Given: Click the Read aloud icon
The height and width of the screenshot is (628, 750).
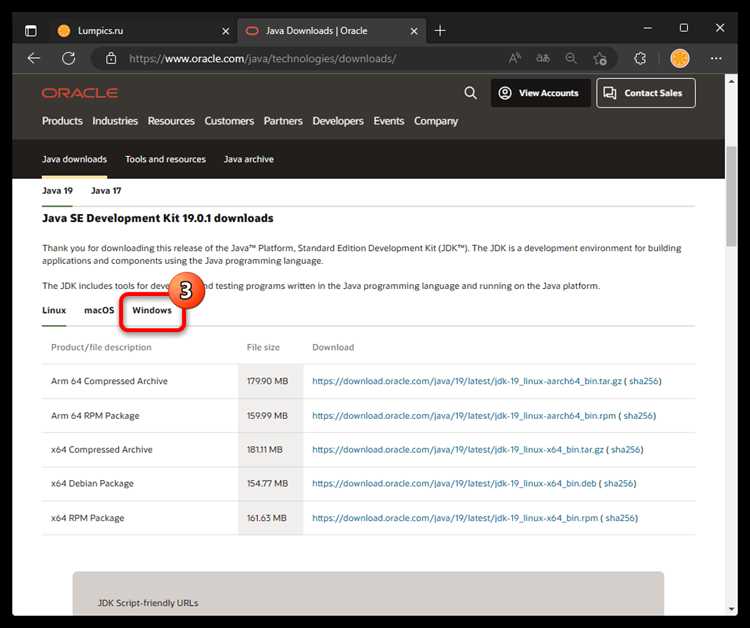Looking at the screenshot, I should click(x=515, y=58).
